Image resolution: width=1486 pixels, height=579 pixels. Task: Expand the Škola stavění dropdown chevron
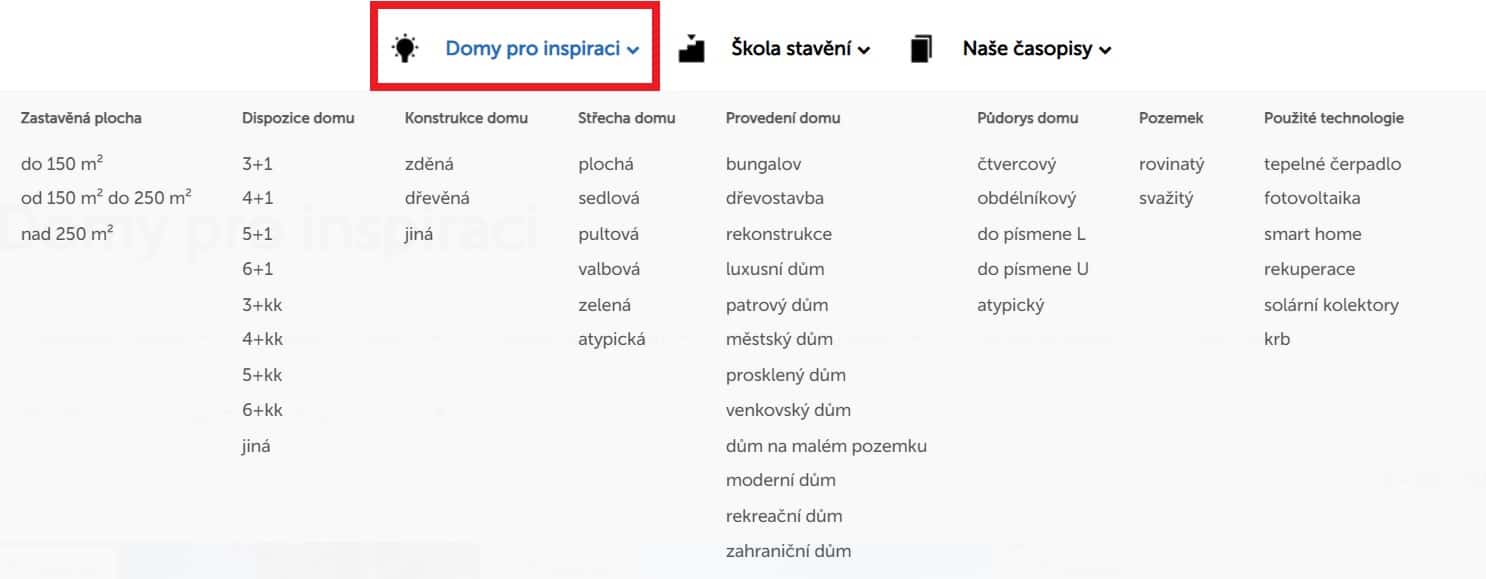[864, 50]
